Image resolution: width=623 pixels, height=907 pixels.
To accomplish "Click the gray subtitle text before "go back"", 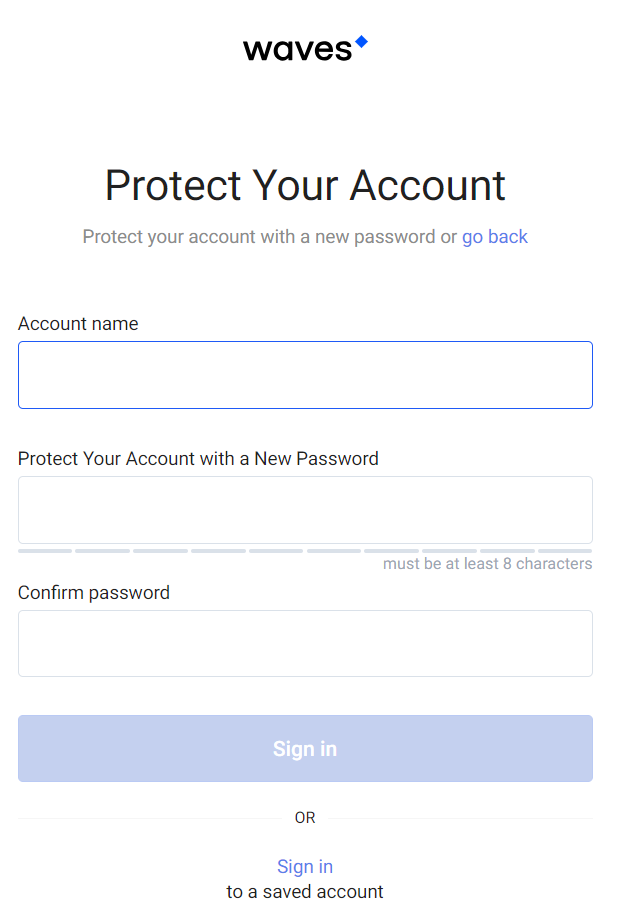I will click(x=270, y=237).
